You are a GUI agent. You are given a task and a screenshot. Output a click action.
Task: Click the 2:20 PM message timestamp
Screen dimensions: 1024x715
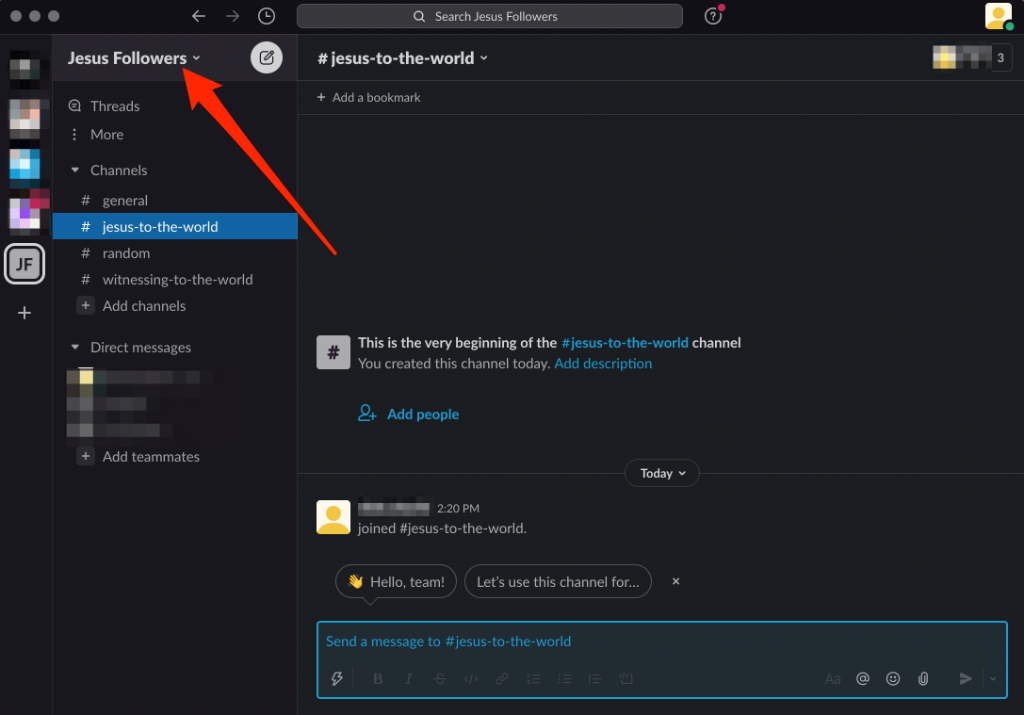click(x=458, y=508)
